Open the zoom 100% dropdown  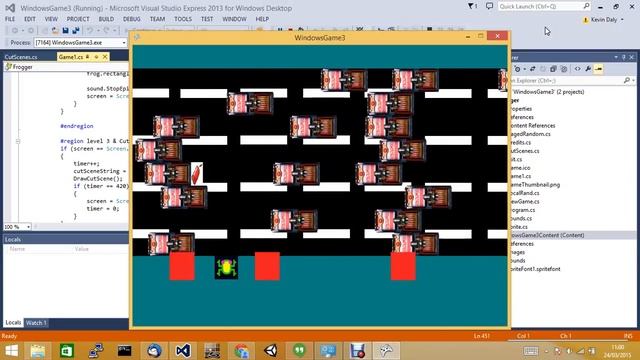coord(28,227)
